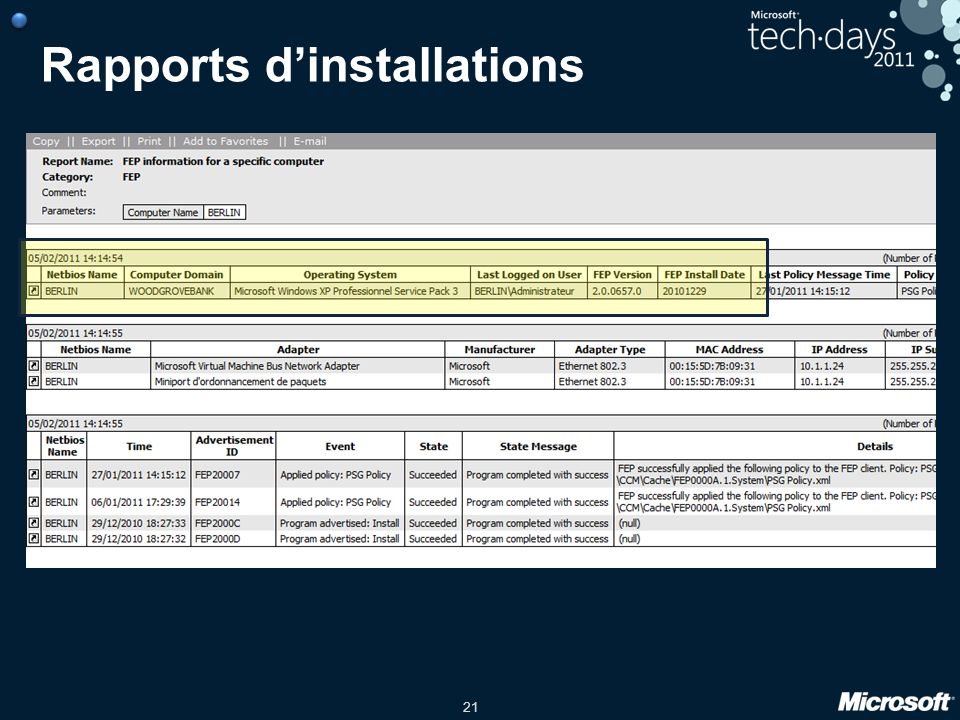The image size is (960, 720).
Task: Click the Last Logged on User column header
Action: pyautogui.click(x=529, y=275)
